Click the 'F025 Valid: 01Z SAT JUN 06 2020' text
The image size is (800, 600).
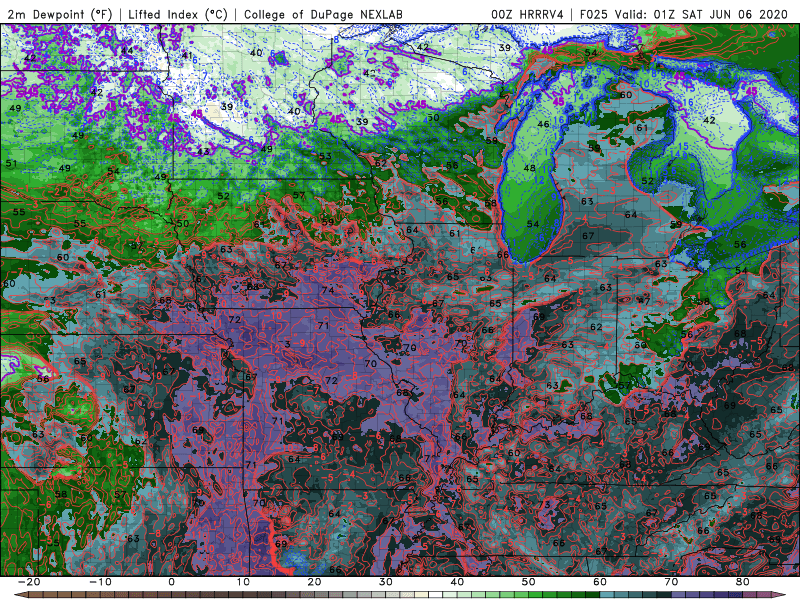coord(684,14)
